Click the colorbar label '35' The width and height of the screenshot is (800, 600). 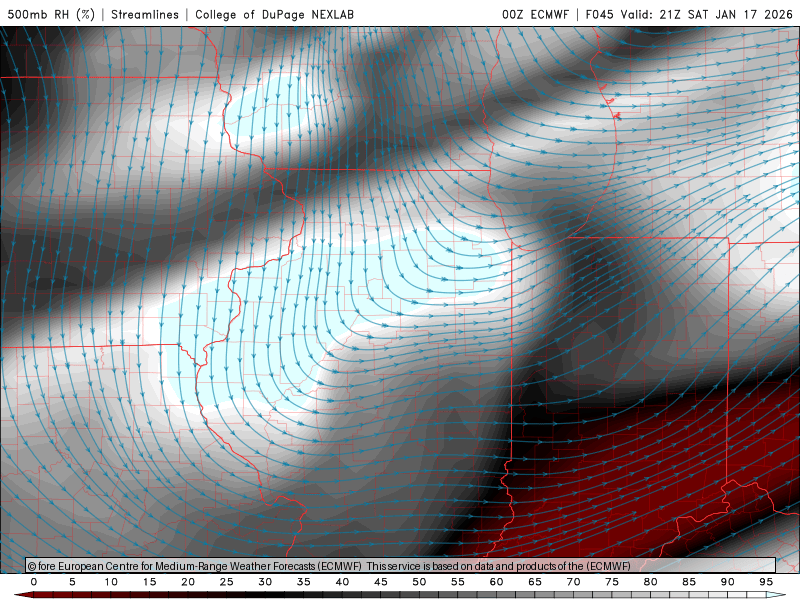coord(304,582)
